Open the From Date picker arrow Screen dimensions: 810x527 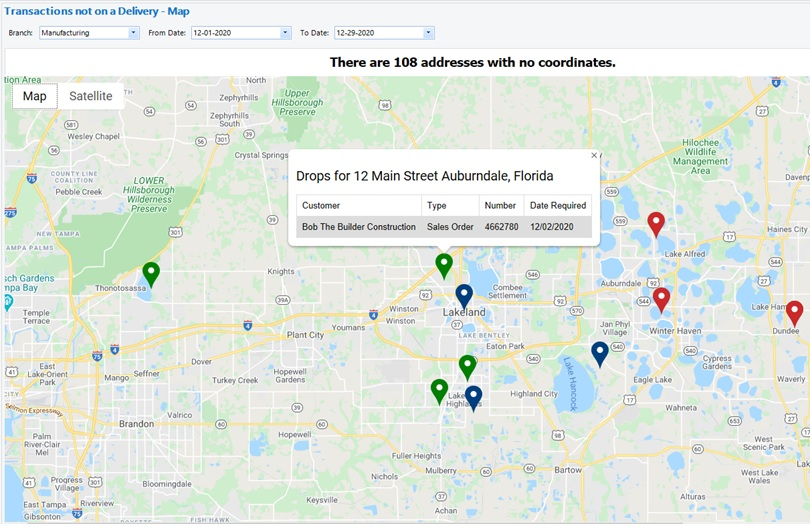pyautogui.click(x=285, y=33)
